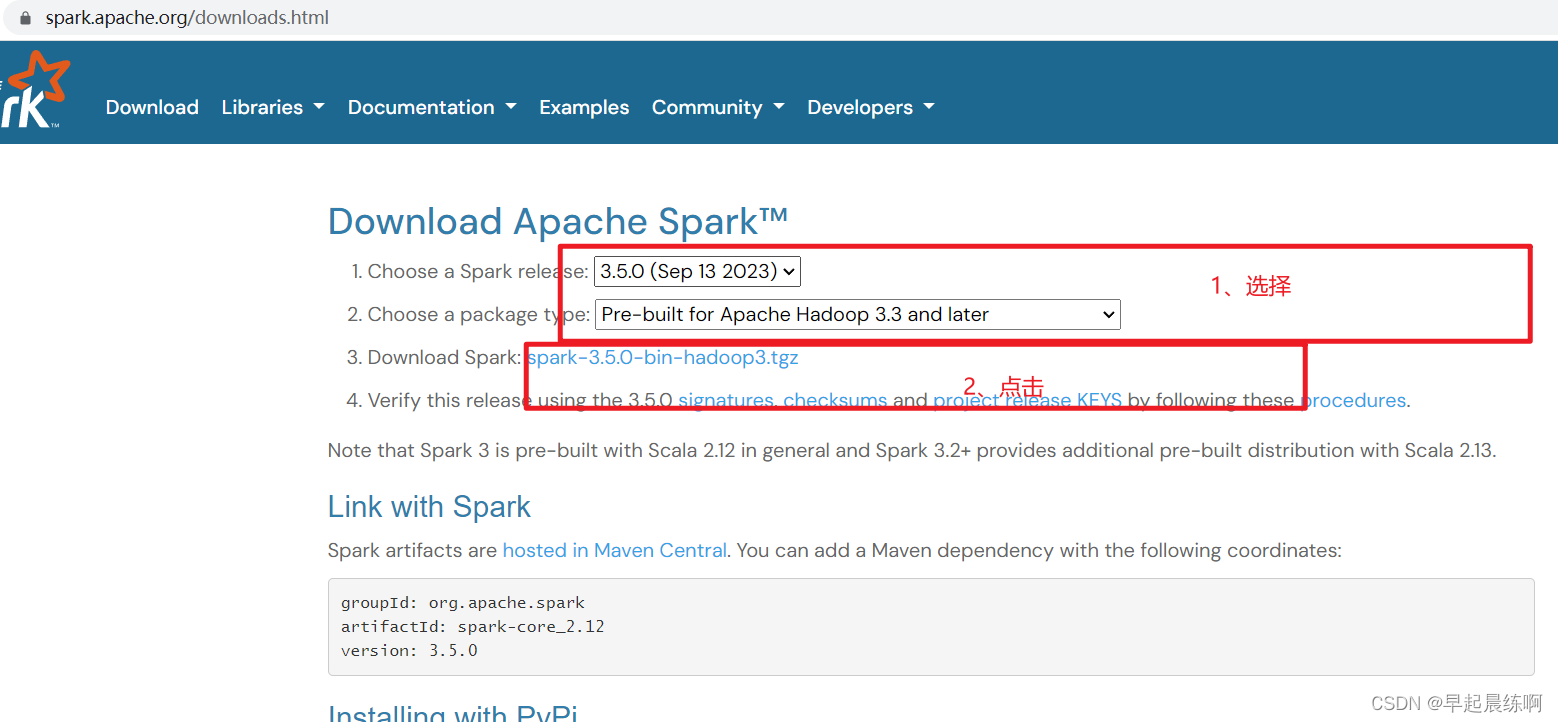Click the spark.apache.org URL in the address bar

[x=187, y=18]
